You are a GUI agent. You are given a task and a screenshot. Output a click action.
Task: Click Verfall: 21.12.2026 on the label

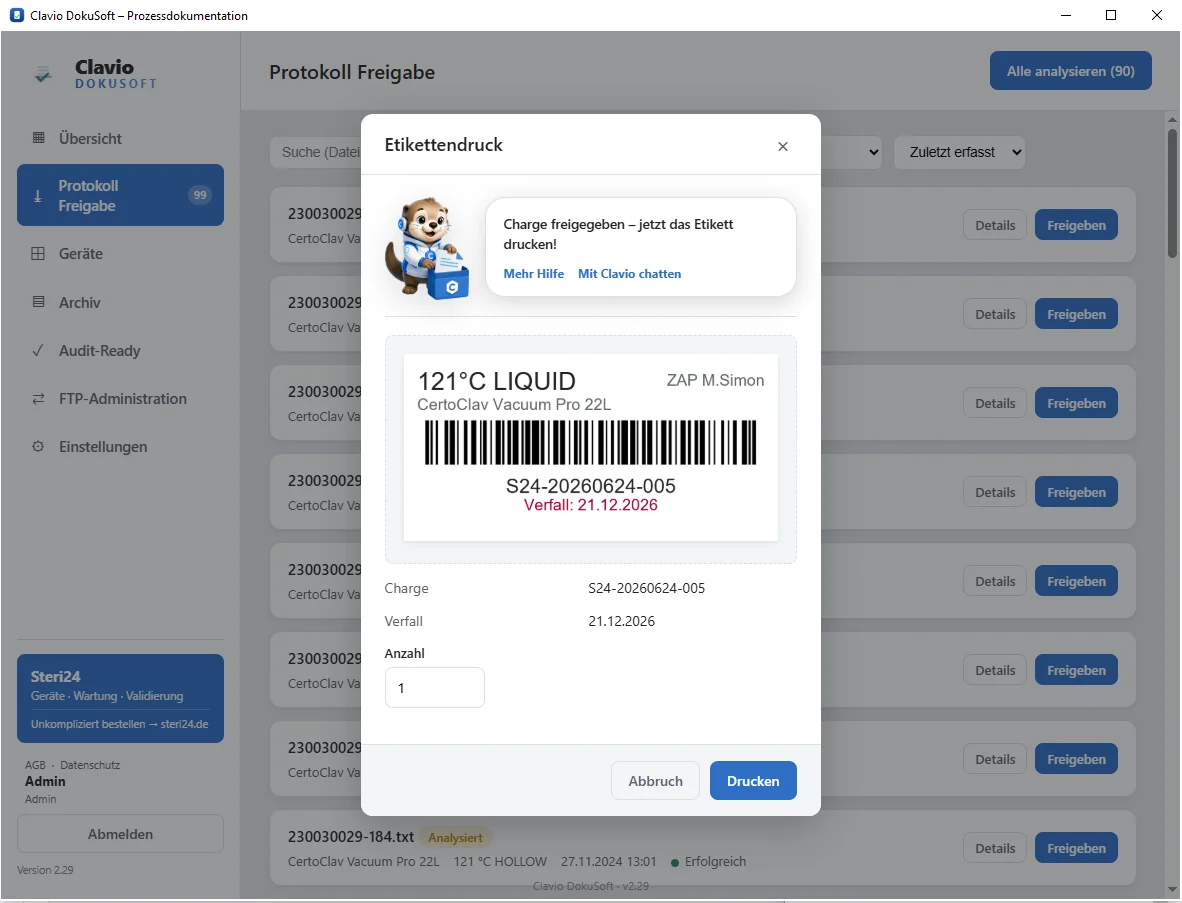pos(590,505)
